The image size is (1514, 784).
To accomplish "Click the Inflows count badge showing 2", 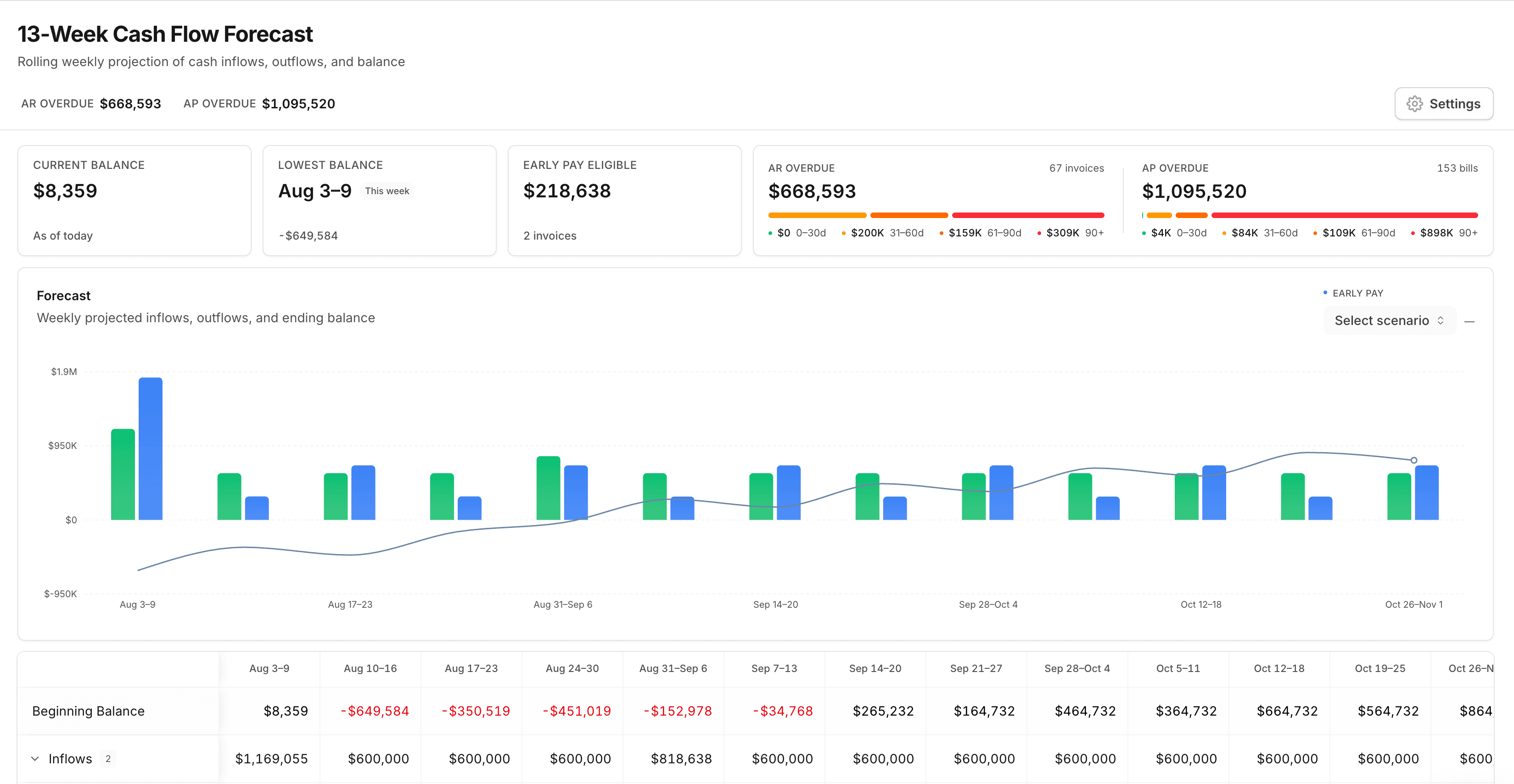I will tap(108, 759).
